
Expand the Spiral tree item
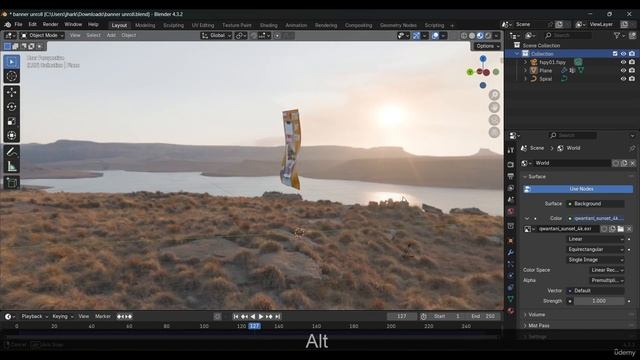526,79
